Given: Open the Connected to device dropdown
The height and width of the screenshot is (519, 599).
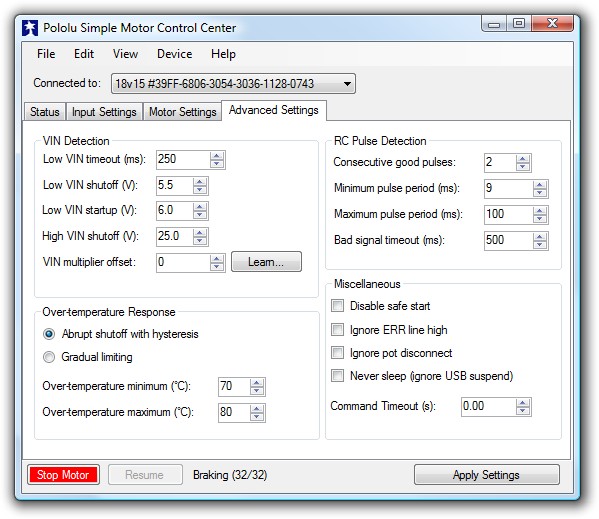Looking at the screenshot, I should (233, 84).
